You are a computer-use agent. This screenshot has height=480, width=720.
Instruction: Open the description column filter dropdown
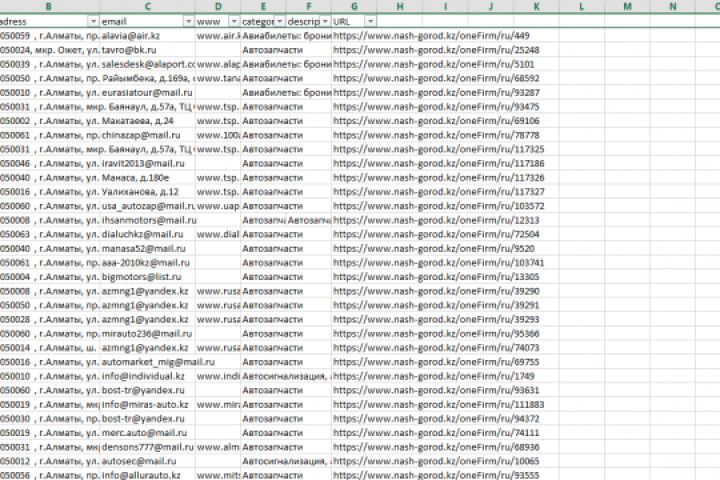click(325, 22)
